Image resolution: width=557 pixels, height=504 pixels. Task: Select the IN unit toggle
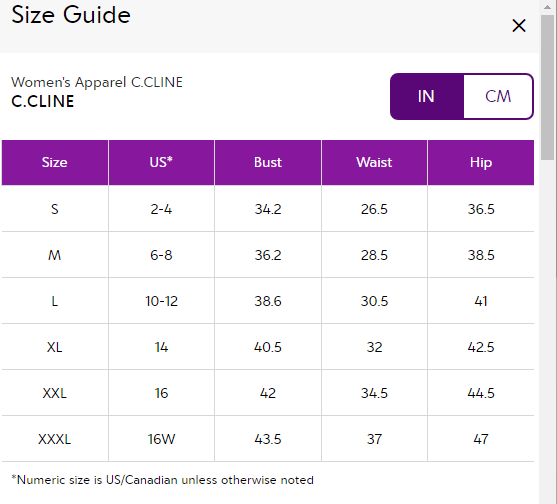click(x=427, y=96)
